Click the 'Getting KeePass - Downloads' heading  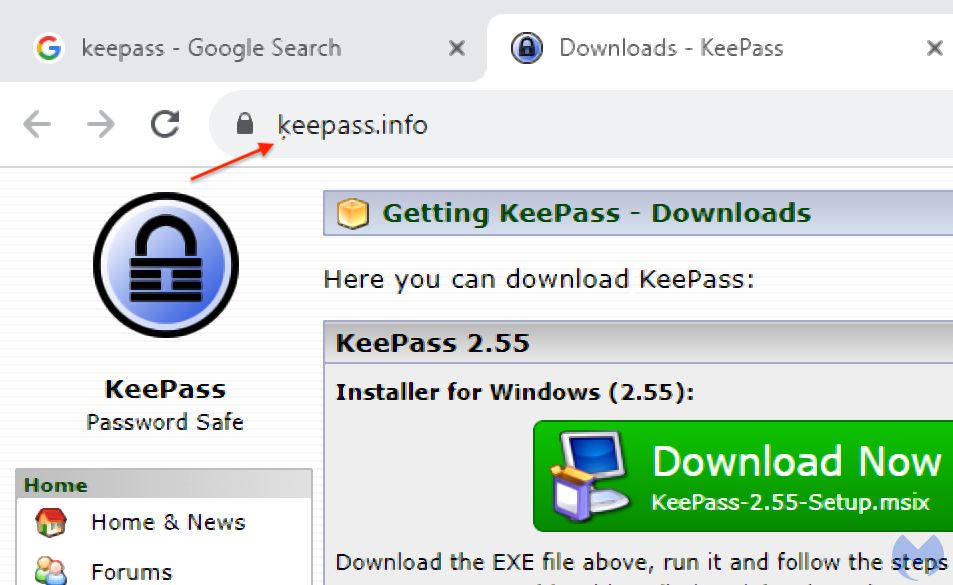[x=596, y=213]
